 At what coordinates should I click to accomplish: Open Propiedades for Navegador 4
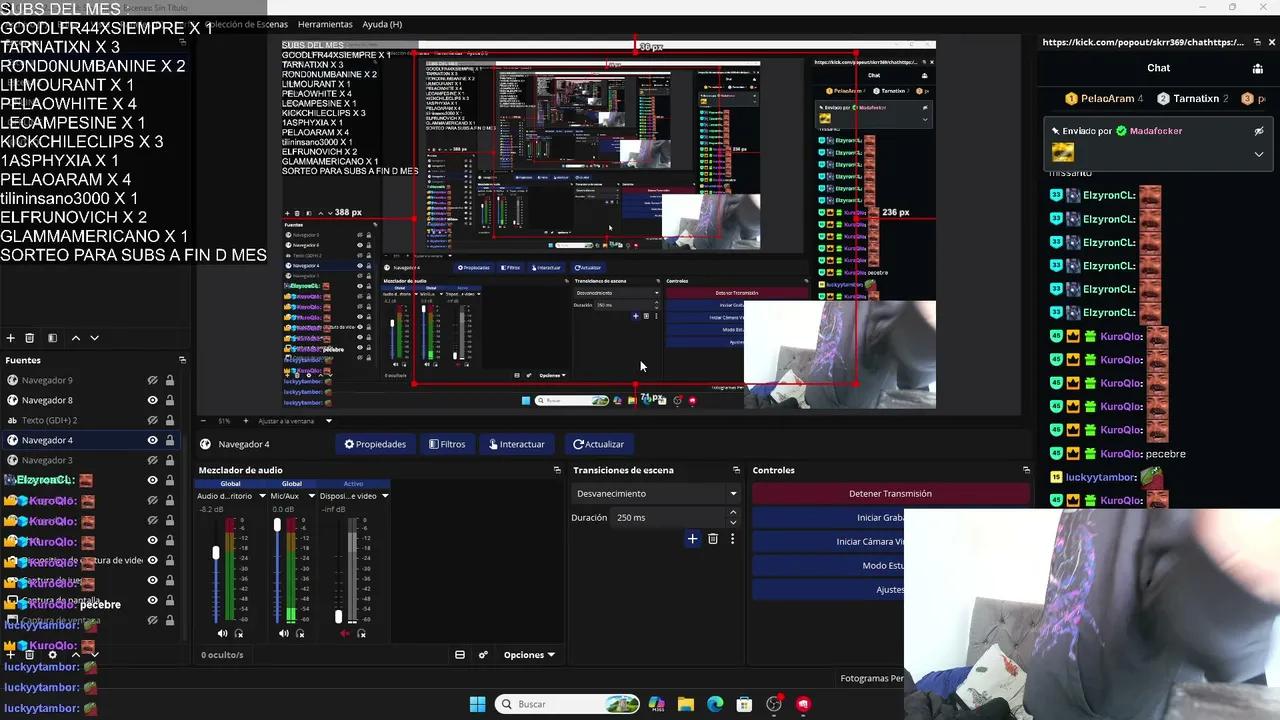(x=375, y=444)
